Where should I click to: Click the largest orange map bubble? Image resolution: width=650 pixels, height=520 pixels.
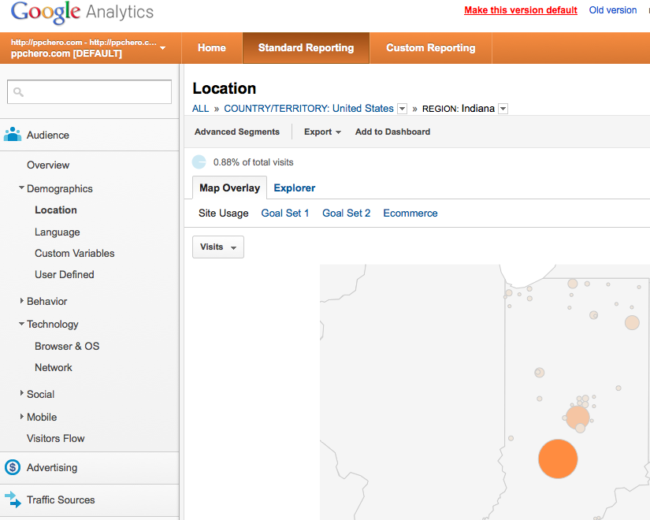tap(558, 459)
